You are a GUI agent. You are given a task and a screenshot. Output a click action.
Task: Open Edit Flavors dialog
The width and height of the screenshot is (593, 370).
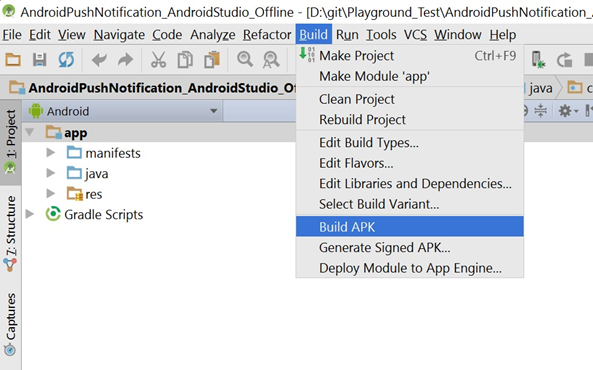[410, 163]
